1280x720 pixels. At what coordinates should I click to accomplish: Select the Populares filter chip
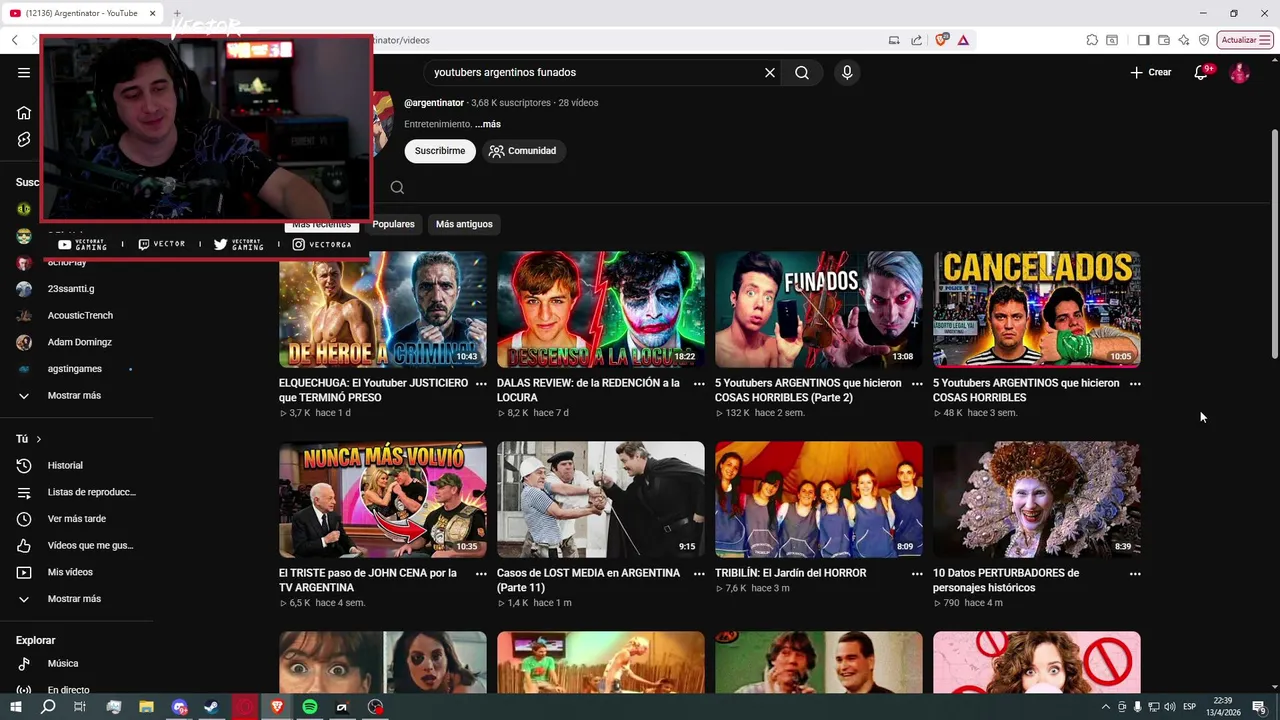(393, 224)
